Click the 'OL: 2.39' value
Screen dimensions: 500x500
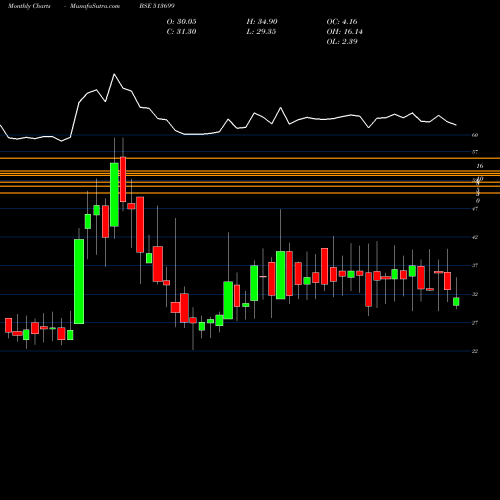coord(342,42)
